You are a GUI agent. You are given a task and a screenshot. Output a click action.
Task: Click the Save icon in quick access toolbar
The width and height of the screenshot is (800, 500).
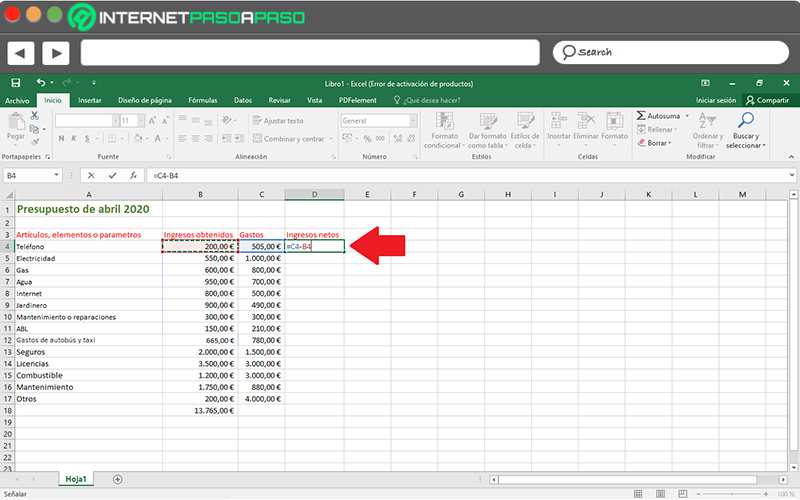16,83
